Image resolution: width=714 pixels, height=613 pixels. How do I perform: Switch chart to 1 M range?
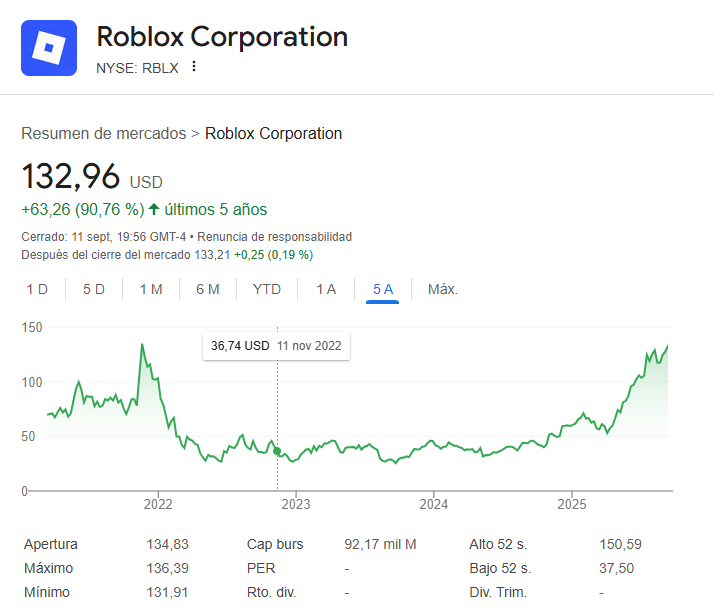pyautogui.click(x=151, y=289)
